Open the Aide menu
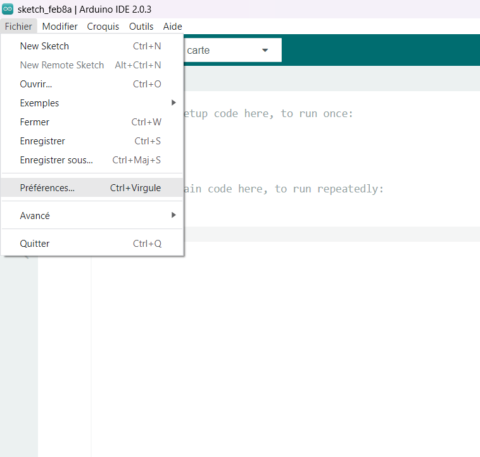Viewport: 480px width, 457px height. 172,26
